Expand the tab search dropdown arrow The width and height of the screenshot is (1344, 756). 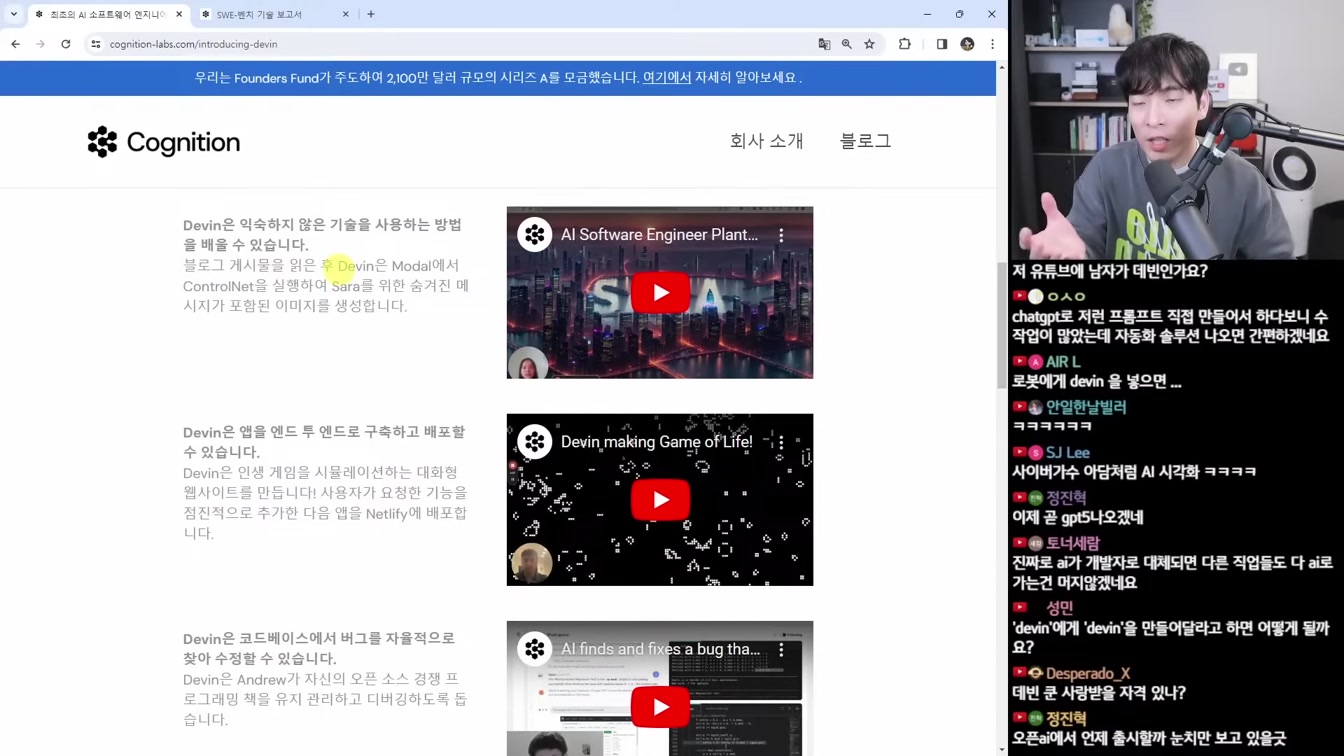pyautogui.click(x=13, y=14)
